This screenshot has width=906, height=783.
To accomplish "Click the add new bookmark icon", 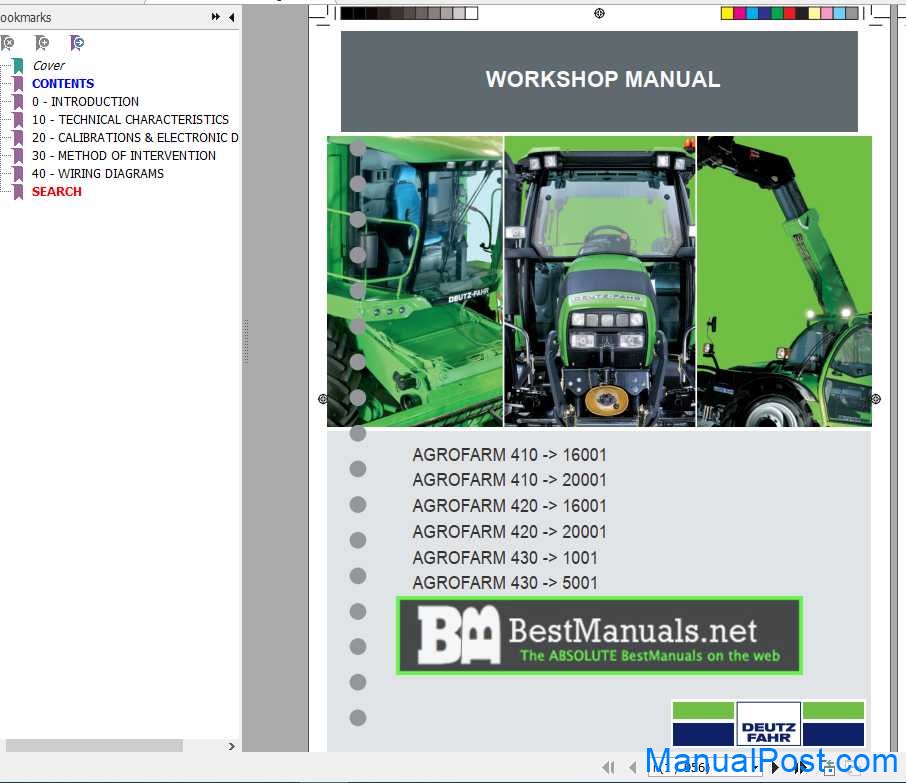I will click(42, 43).
